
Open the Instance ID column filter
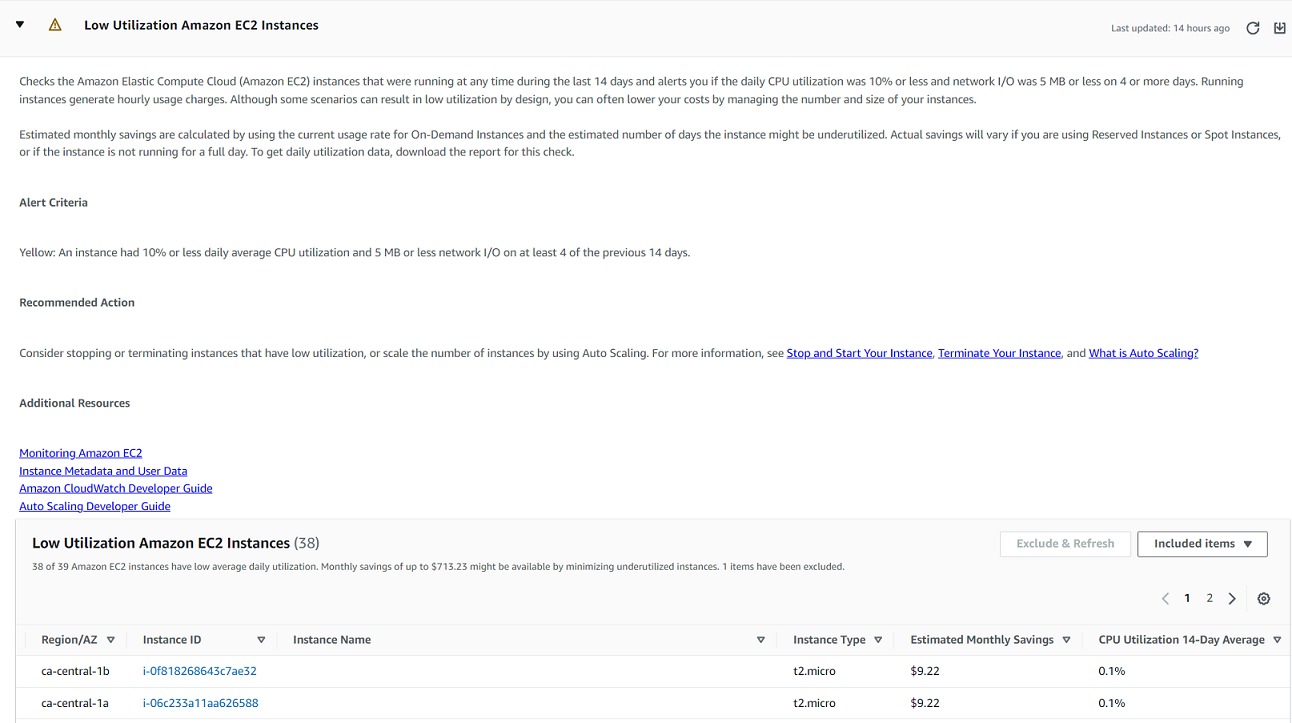[x=261, y=639]
